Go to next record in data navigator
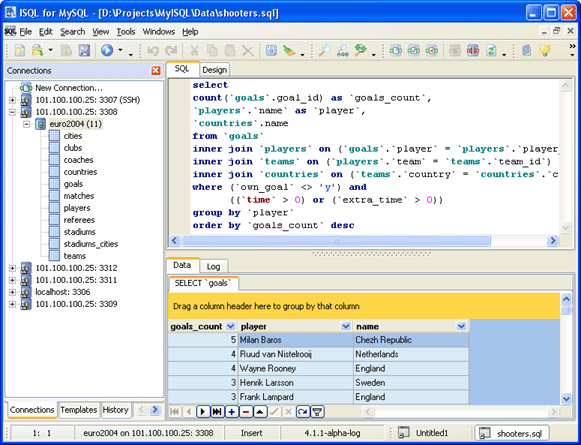The height and width of the screenshot is (445, 581). tap(203, 412)
